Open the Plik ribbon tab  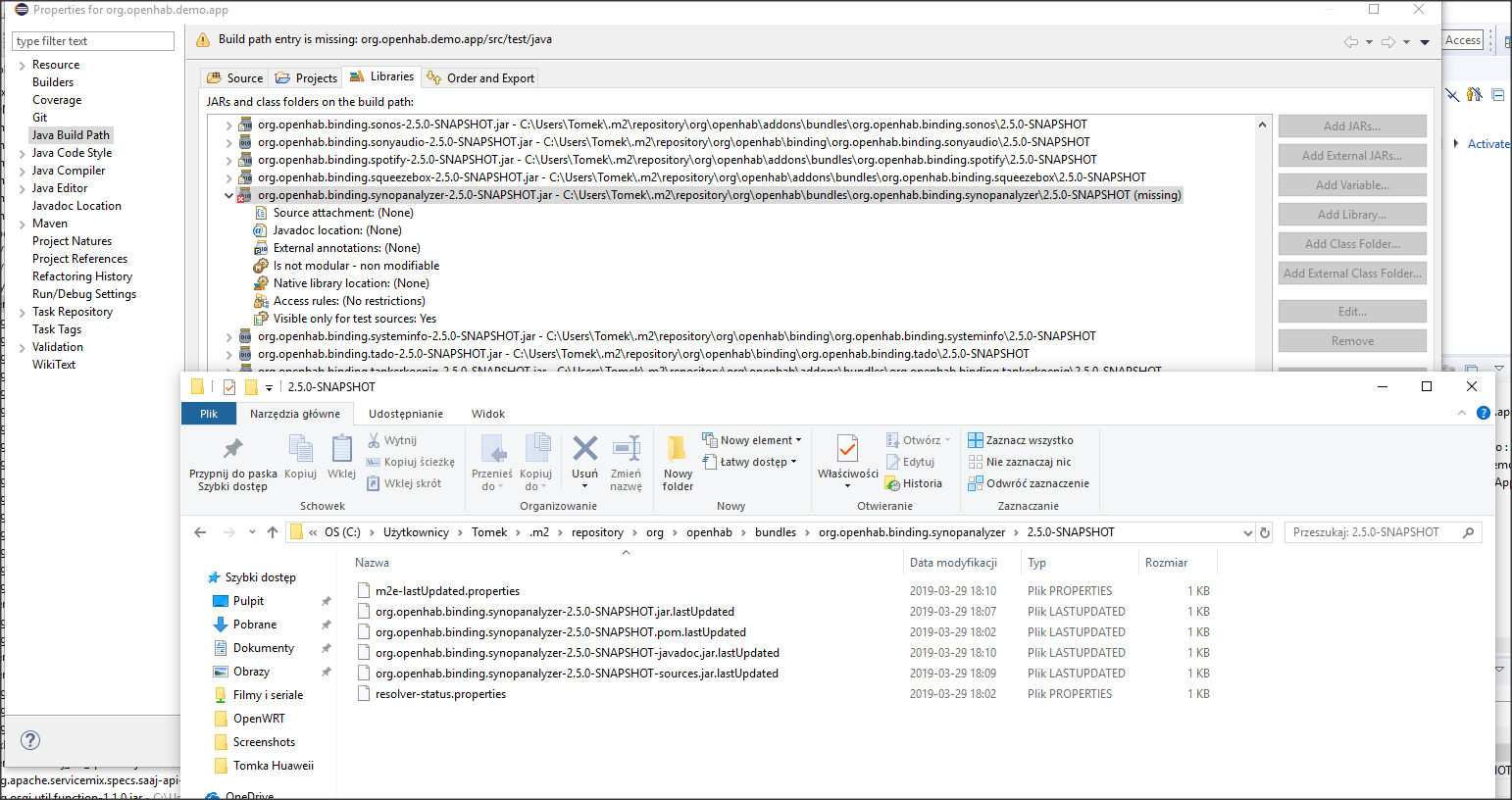click(209, 414)
